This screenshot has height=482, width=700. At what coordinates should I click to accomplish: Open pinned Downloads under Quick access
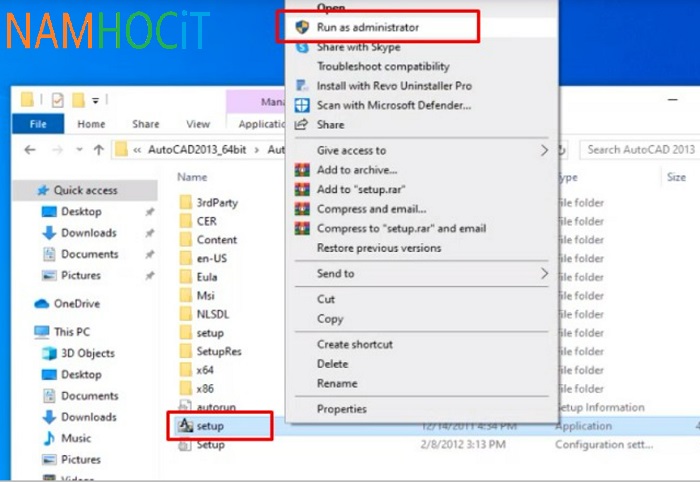click(x=88, y=233)
